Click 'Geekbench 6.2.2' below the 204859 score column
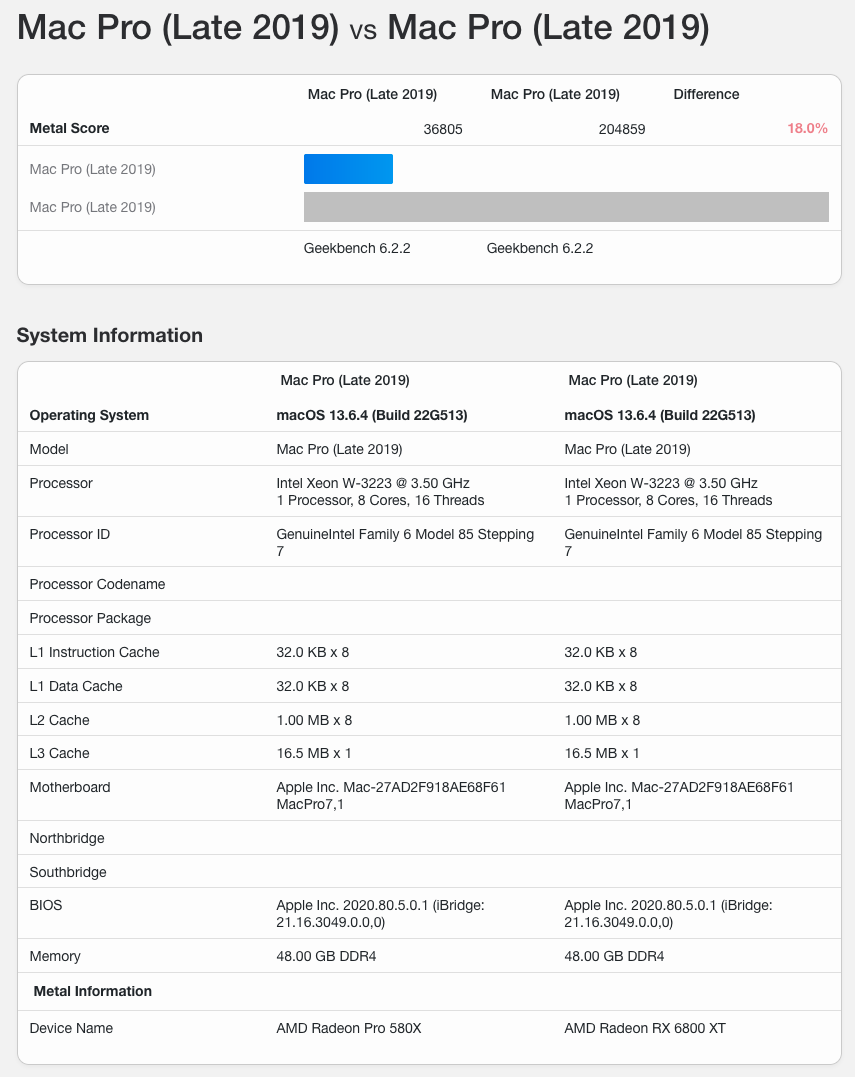Viewport: 855px width, 1077px height. [540, 248]
